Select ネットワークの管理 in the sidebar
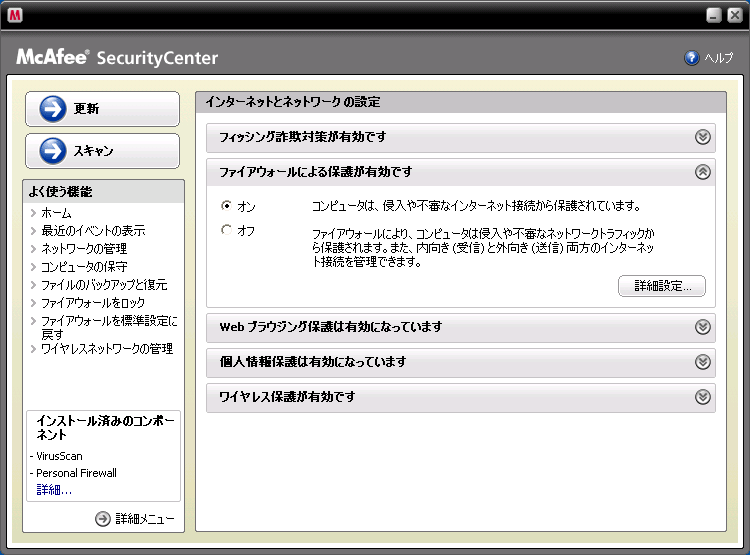The image size is (750, 555). (84, 248)
